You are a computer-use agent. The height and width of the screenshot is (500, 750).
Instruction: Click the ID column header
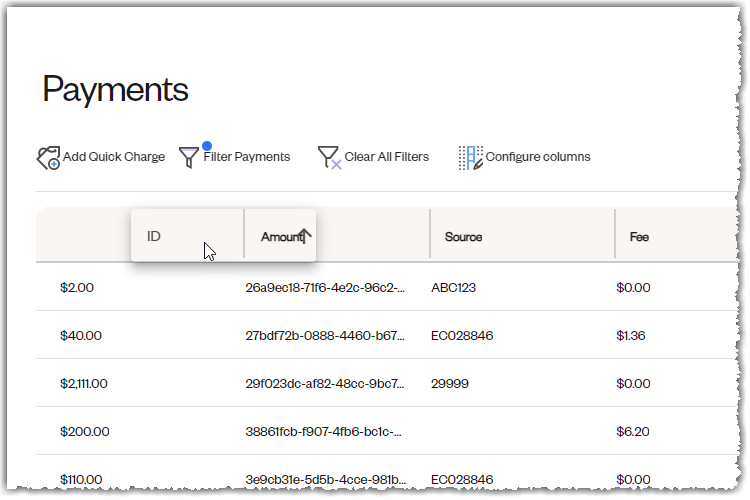(x=188, y=235)
